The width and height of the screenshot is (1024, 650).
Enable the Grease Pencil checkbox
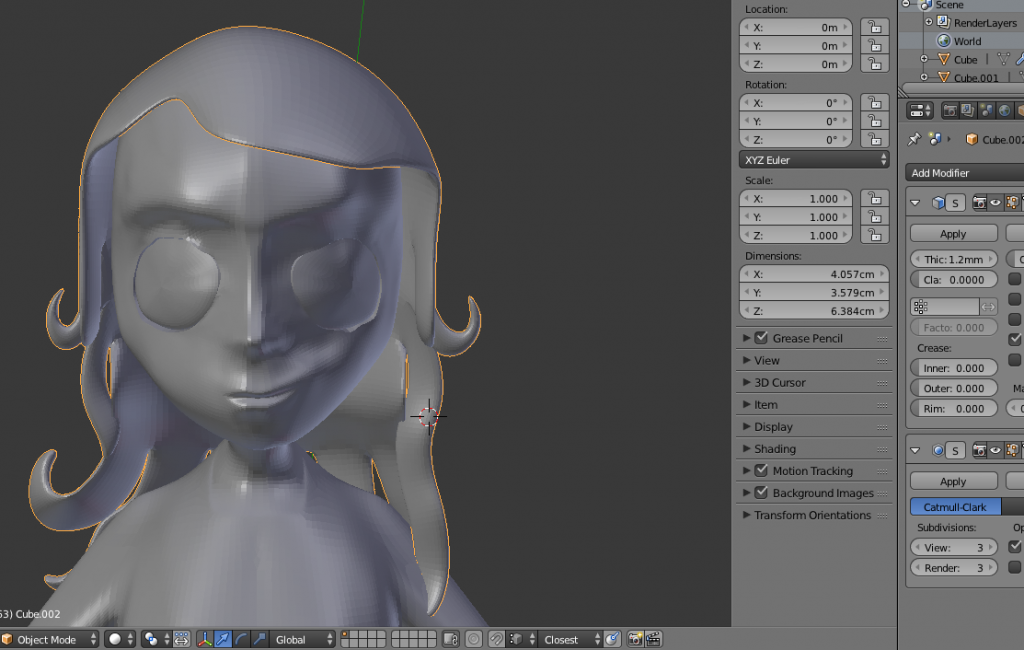pyautogui.click(x=761, y=338)
